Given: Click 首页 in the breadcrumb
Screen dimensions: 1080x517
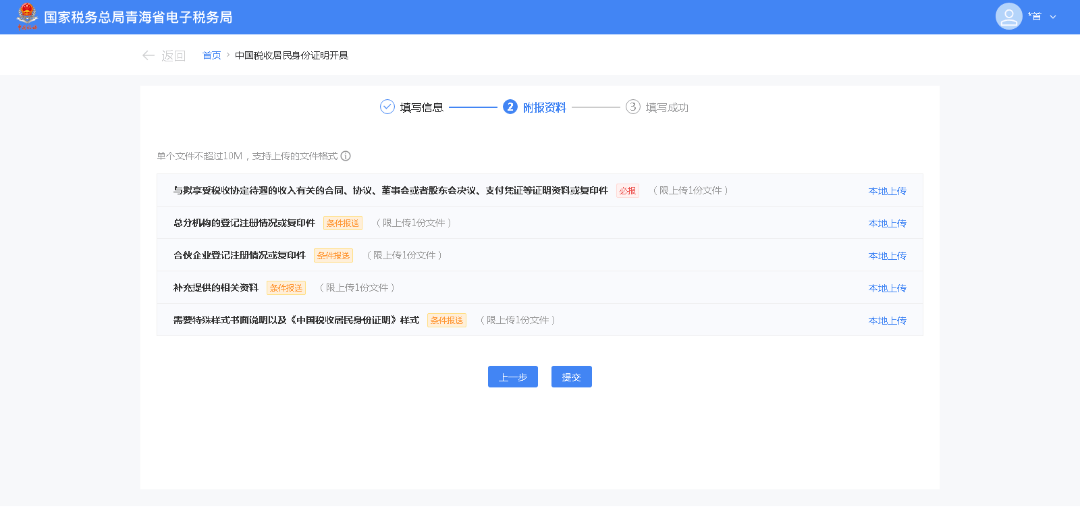Looking at the screenshot, I should click(211, 55).
